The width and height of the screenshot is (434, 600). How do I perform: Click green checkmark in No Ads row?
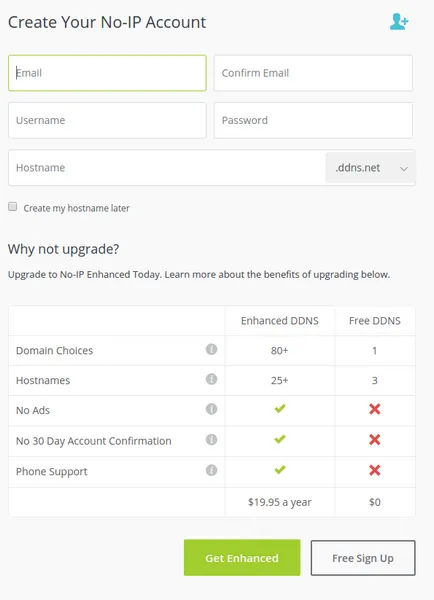[x=280, y=409]
